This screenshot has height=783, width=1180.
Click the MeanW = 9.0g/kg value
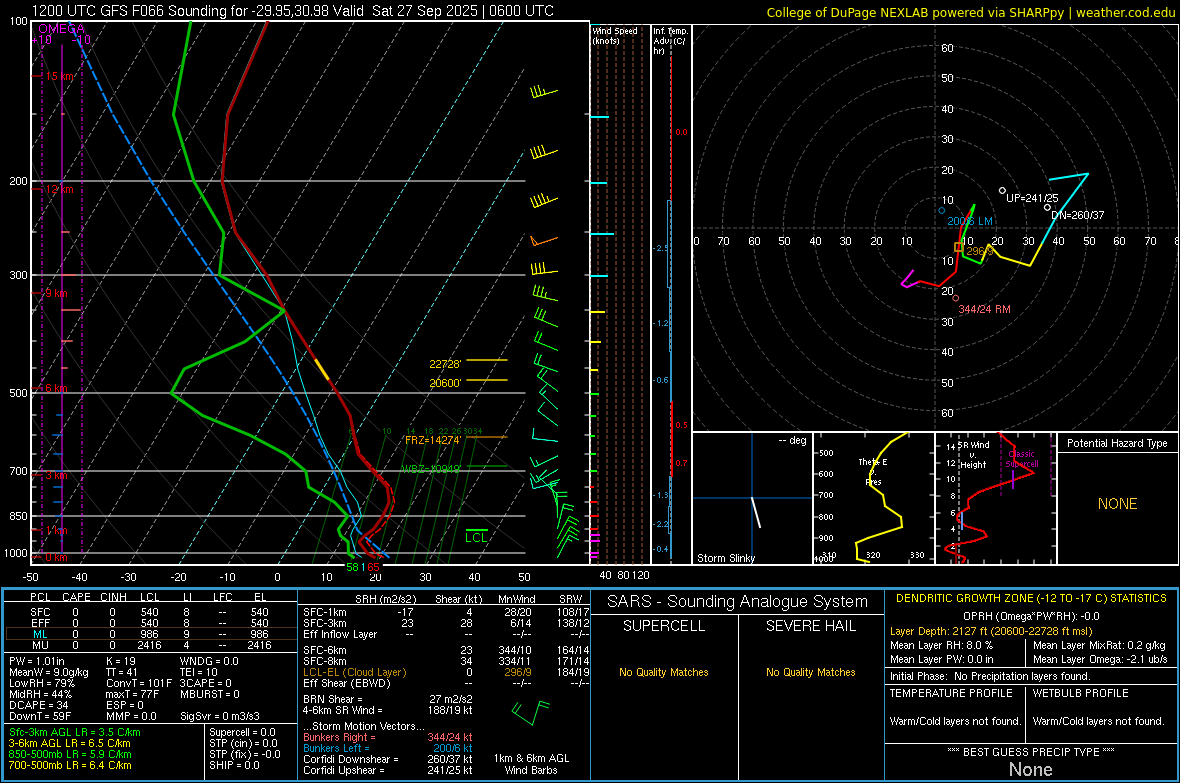click(49, 672)
